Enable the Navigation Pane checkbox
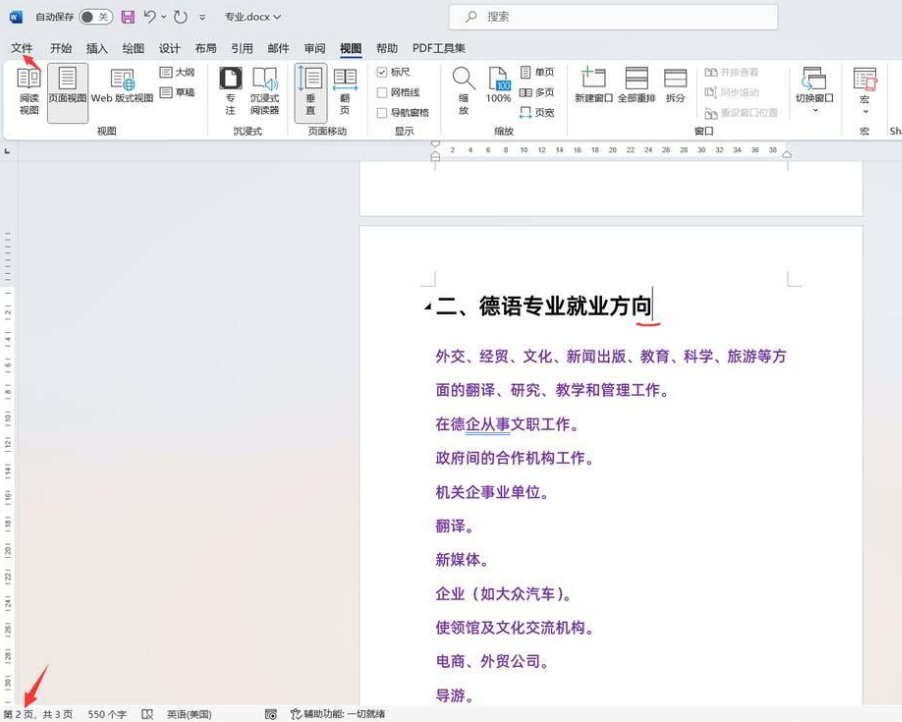The height and width of the screenshot is (722, 902). (x=382, y=113)
